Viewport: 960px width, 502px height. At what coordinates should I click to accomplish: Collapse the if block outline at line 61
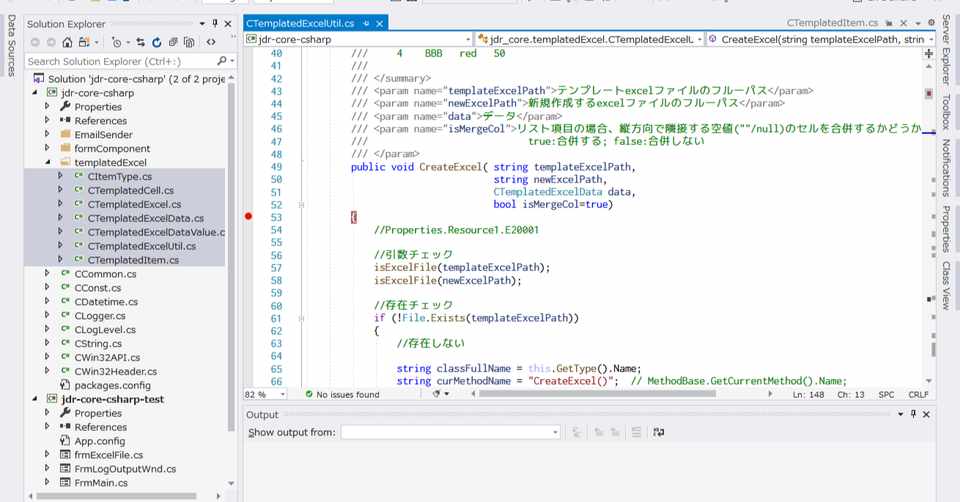click(301, 318)
